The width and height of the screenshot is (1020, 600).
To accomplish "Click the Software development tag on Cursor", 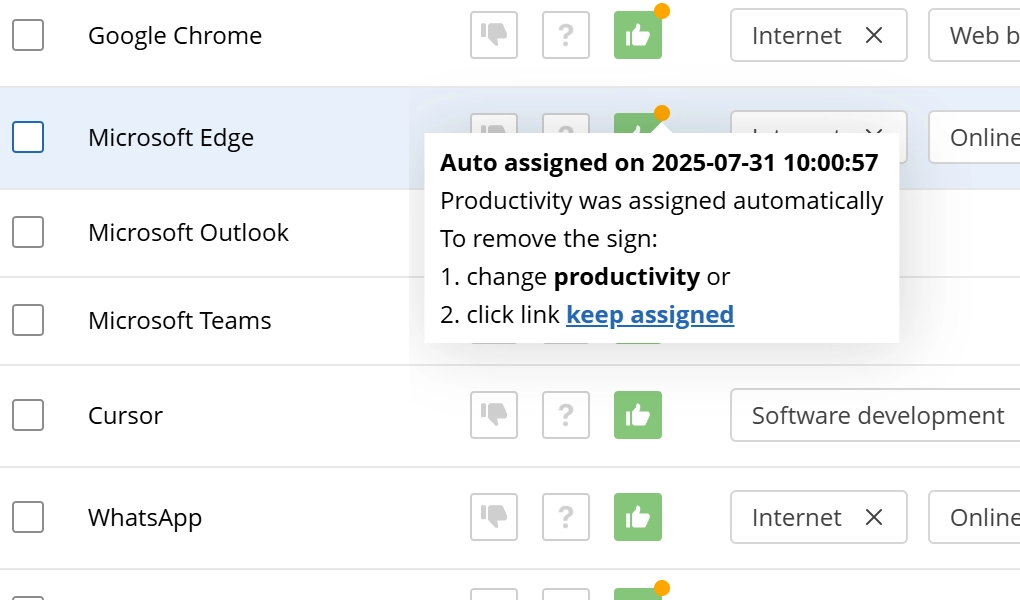I will click(x=877, y=415).
